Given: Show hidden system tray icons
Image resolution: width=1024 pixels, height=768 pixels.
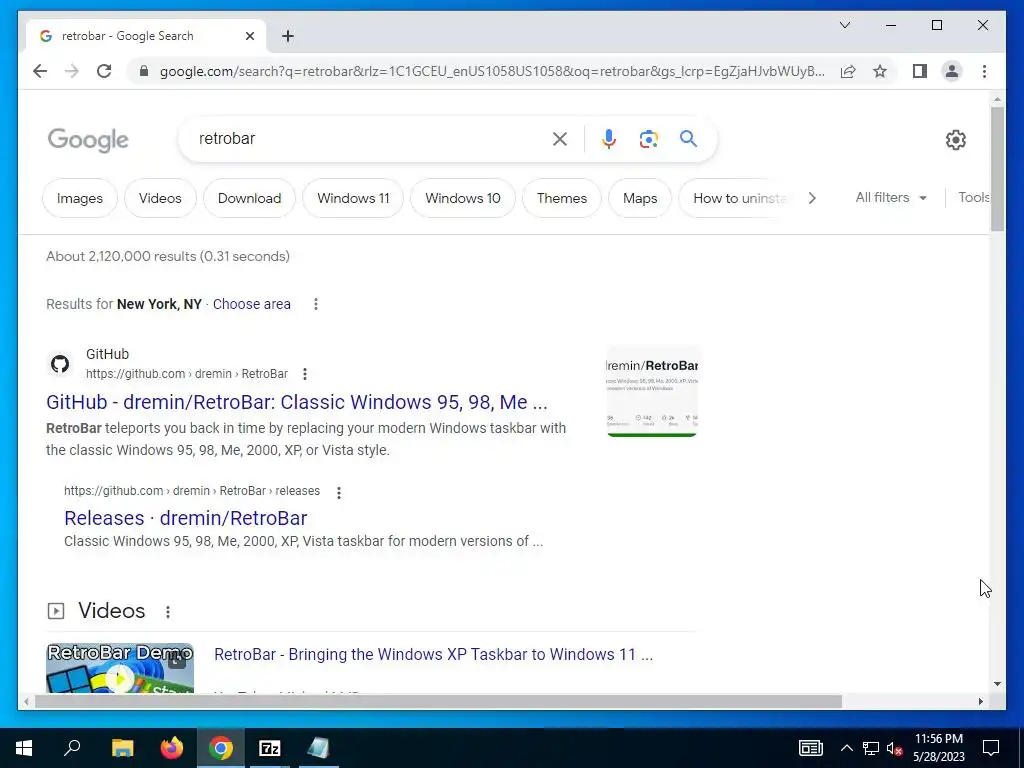Looking at the screenshot, I should tap(846, 748).
